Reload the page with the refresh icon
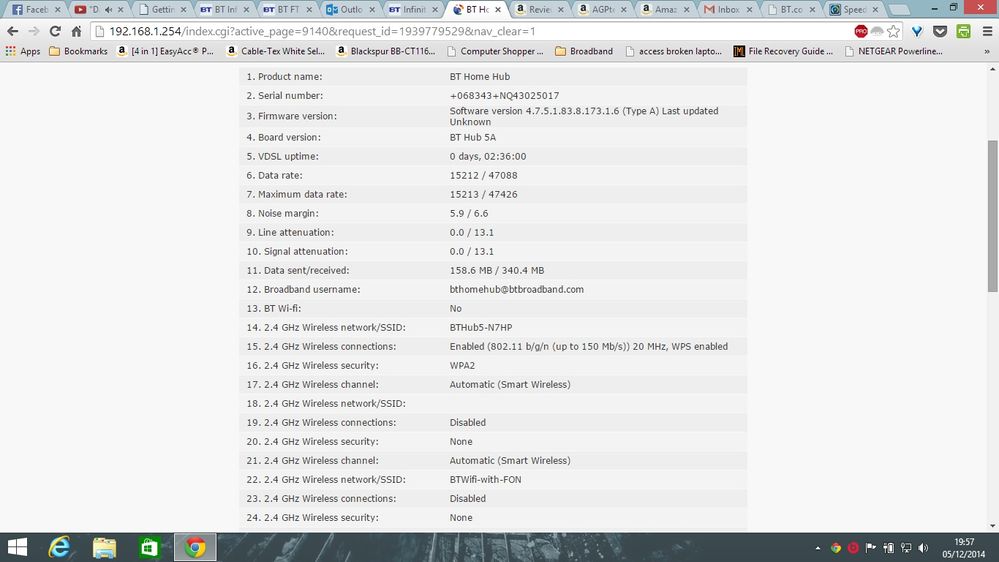 (55, 31)
